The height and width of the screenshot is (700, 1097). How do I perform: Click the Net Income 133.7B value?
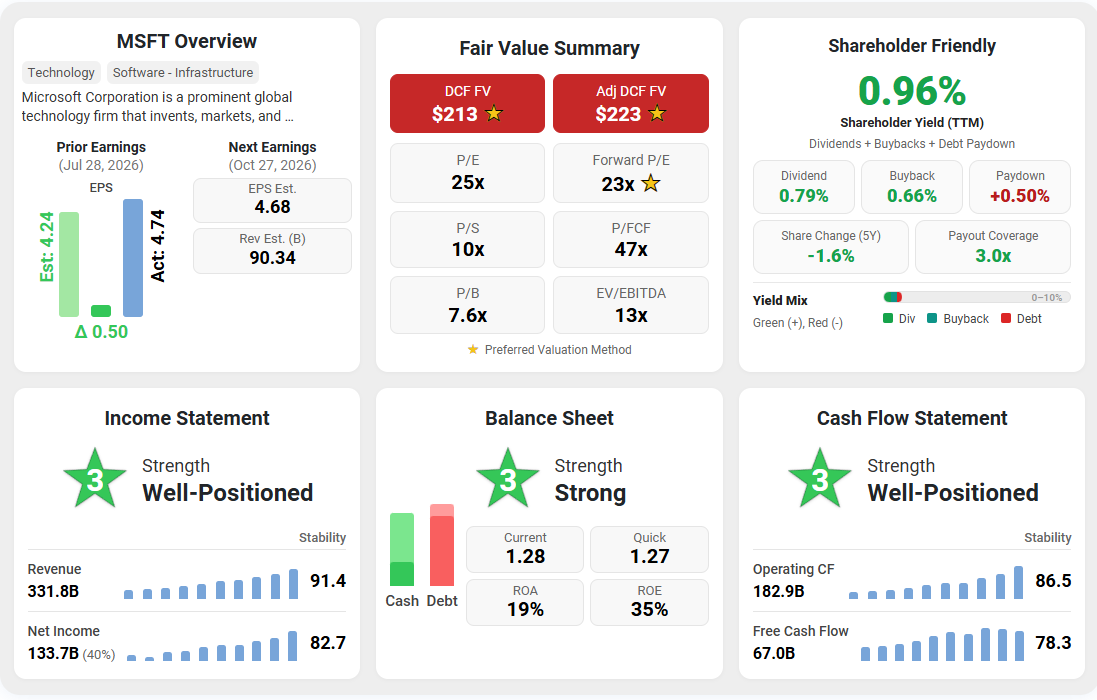53,653
